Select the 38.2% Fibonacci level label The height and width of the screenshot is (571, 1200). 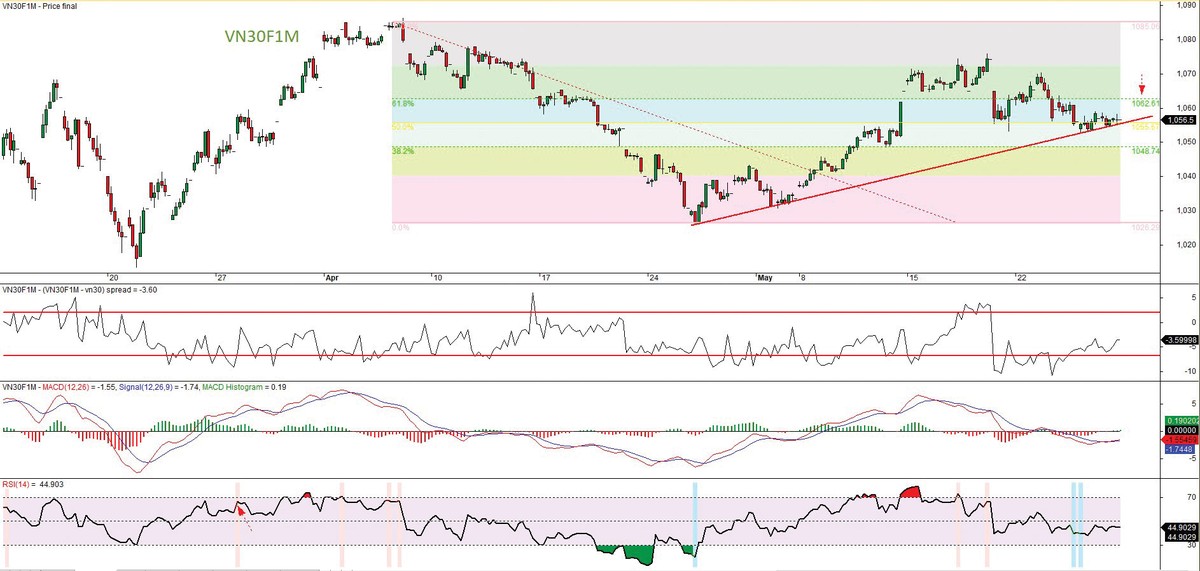point(402,151)
